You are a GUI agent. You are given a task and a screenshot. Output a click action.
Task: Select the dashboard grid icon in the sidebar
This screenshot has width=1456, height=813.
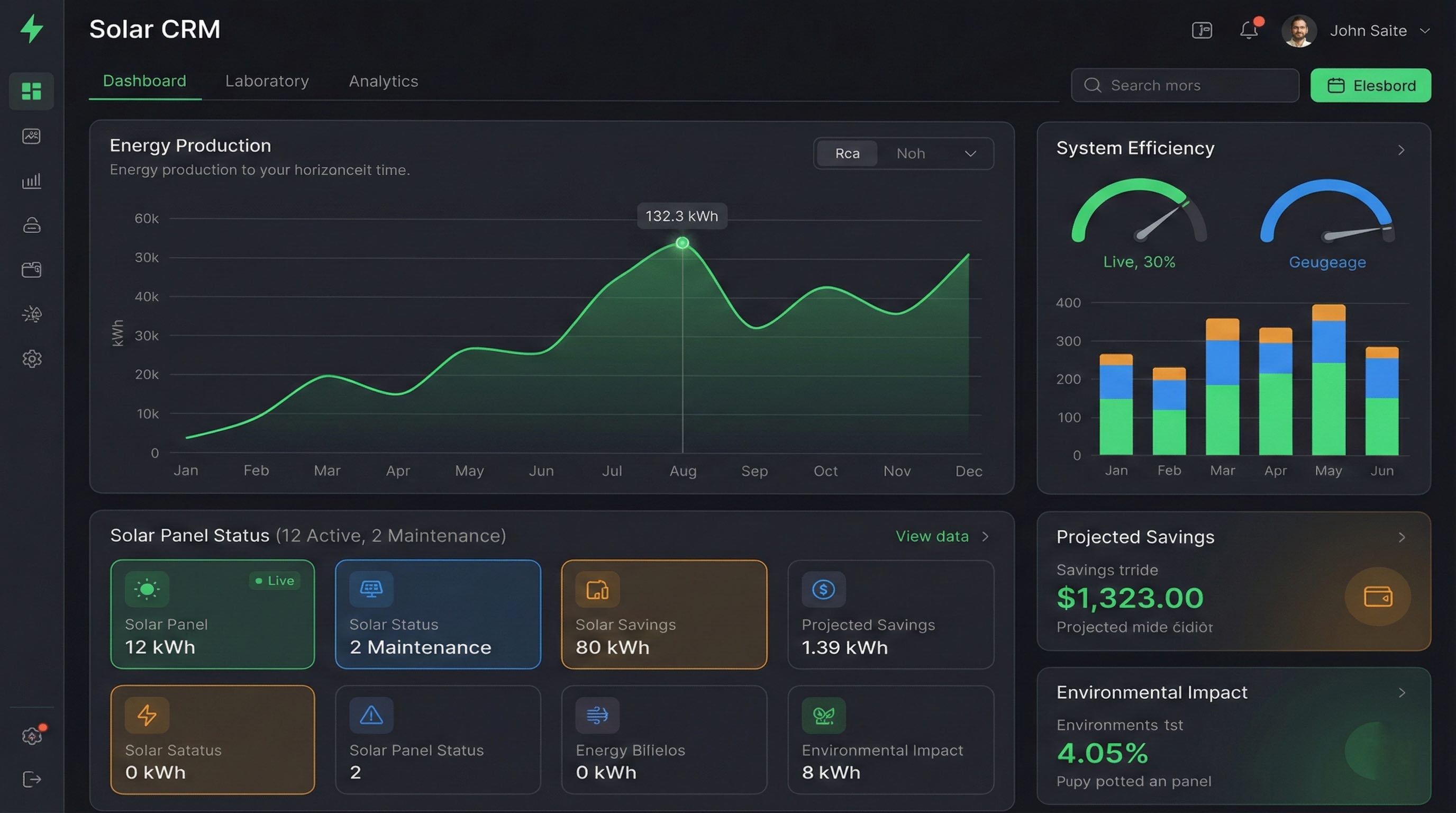[32, 91]
